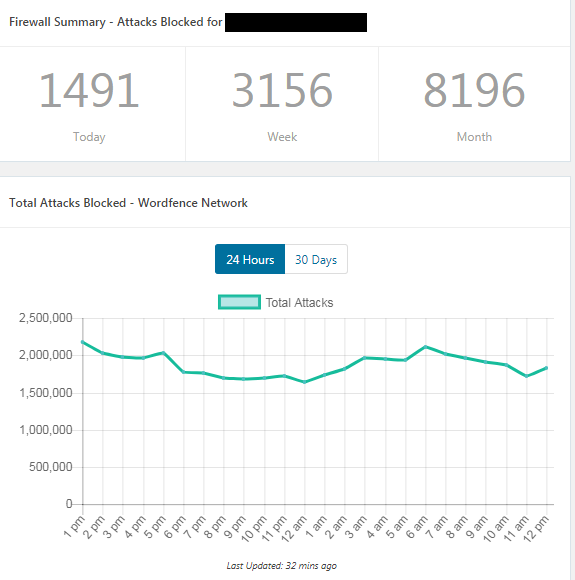
Task: Switch chart to 30 Days view
Action: 316,259
